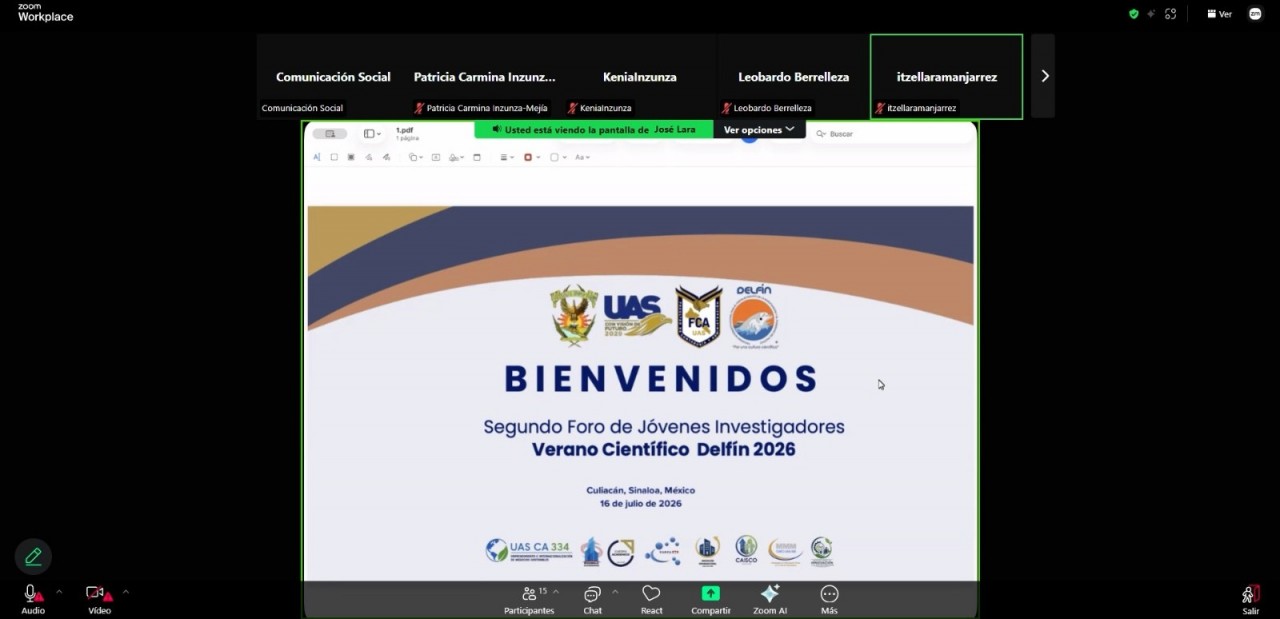Viewport: 1280px width, 619px height.
Task: Expand video options caret next to Vídeo
Action: pyautogui.click(x=126, y=592)
